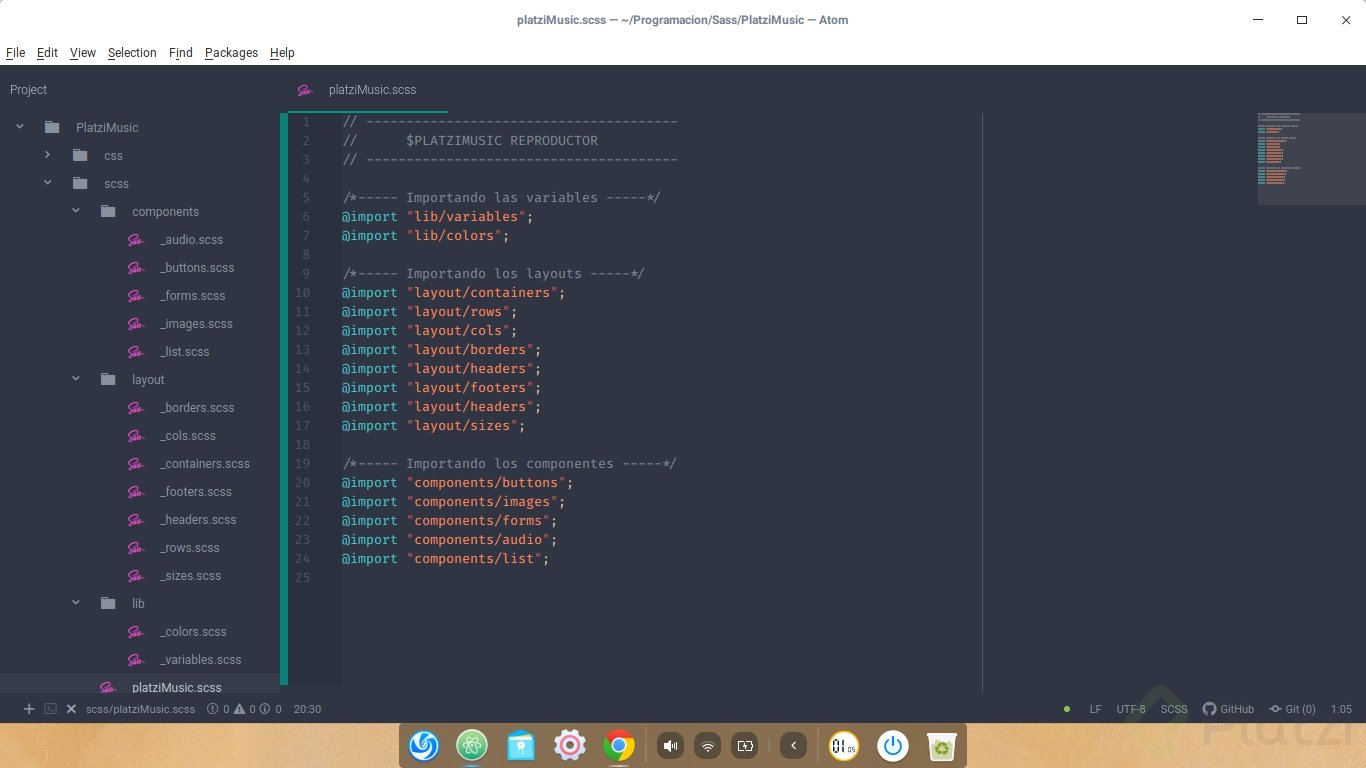Open the terminal icon in the status bar
This screenshot has width=1366, height=768.
(50, 709)
